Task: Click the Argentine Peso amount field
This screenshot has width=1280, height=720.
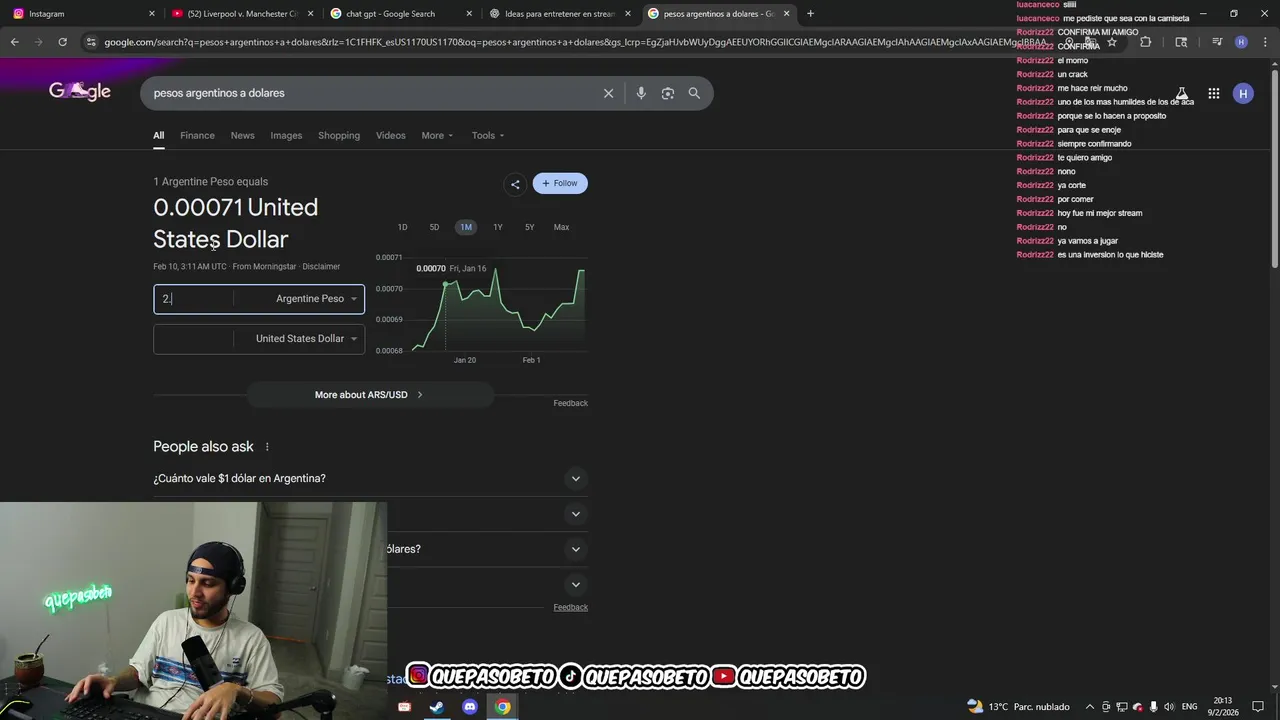Action: pos(194,299)
